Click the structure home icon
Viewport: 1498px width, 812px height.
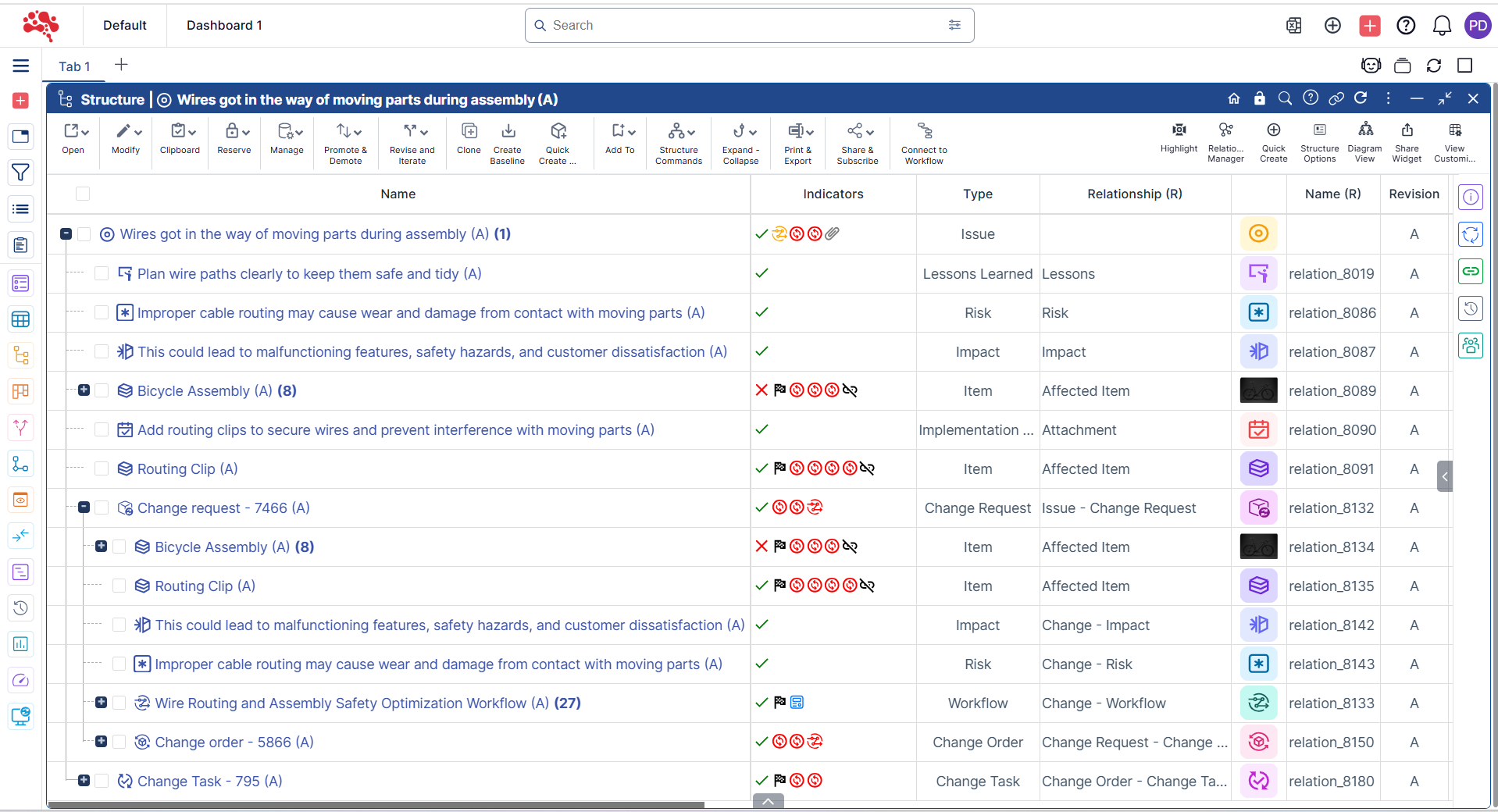pyautogui.click(x=1234, y=98)
